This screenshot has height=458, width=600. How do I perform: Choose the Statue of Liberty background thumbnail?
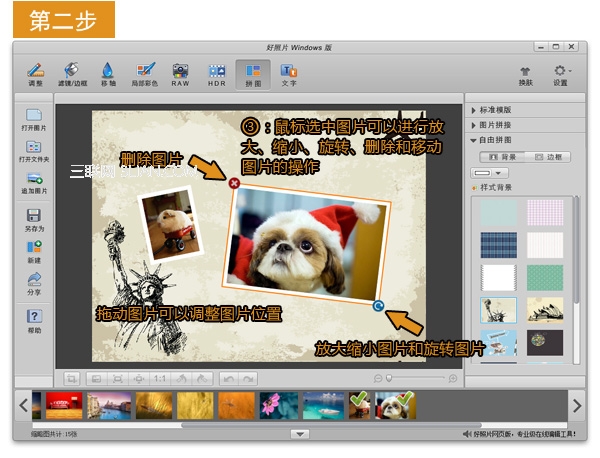pos(498,310)
